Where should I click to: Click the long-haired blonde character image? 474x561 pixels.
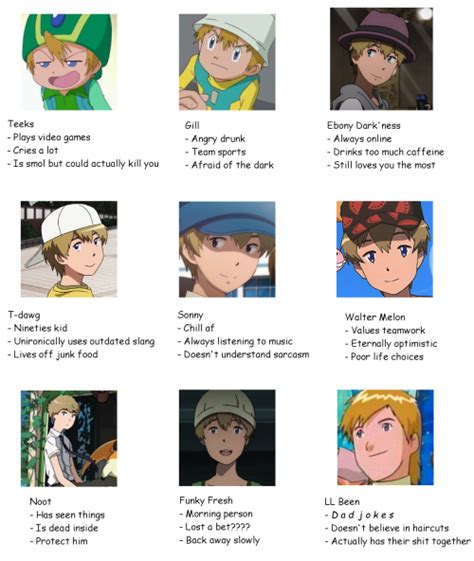(385, 437)
